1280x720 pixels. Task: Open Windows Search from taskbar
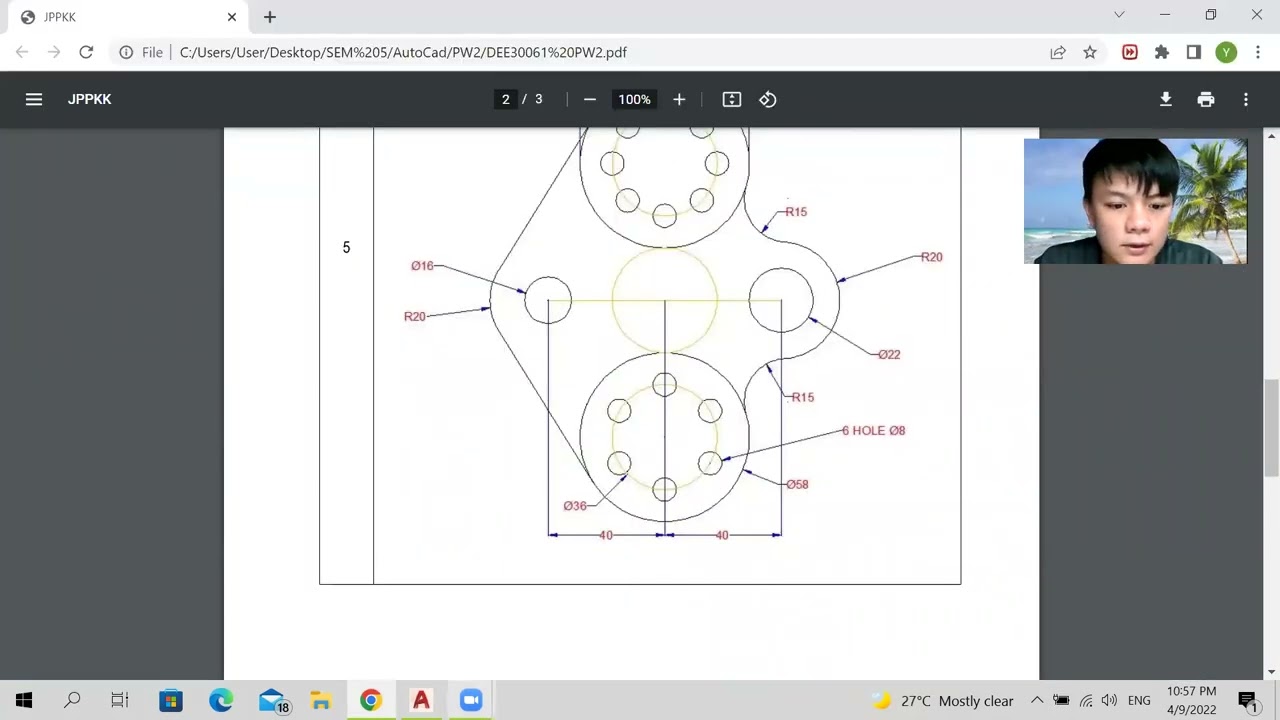(x=72, y=700)
